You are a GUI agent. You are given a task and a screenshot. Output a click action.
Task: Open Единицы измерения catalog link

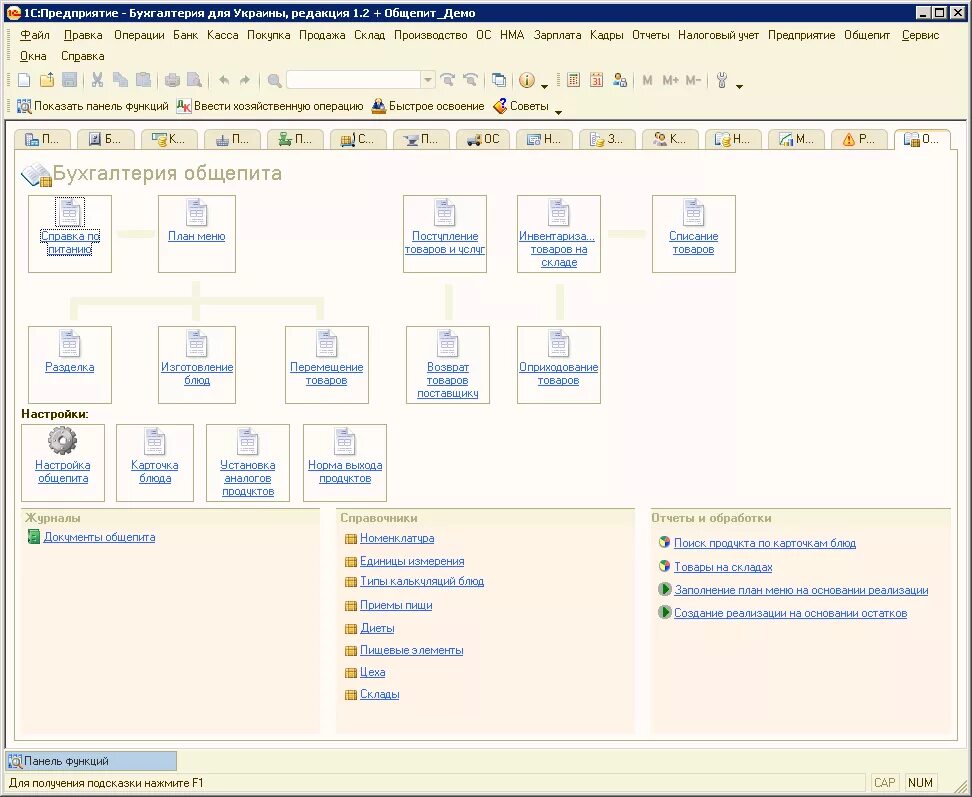pyautogui.click(x=412, y=561)
